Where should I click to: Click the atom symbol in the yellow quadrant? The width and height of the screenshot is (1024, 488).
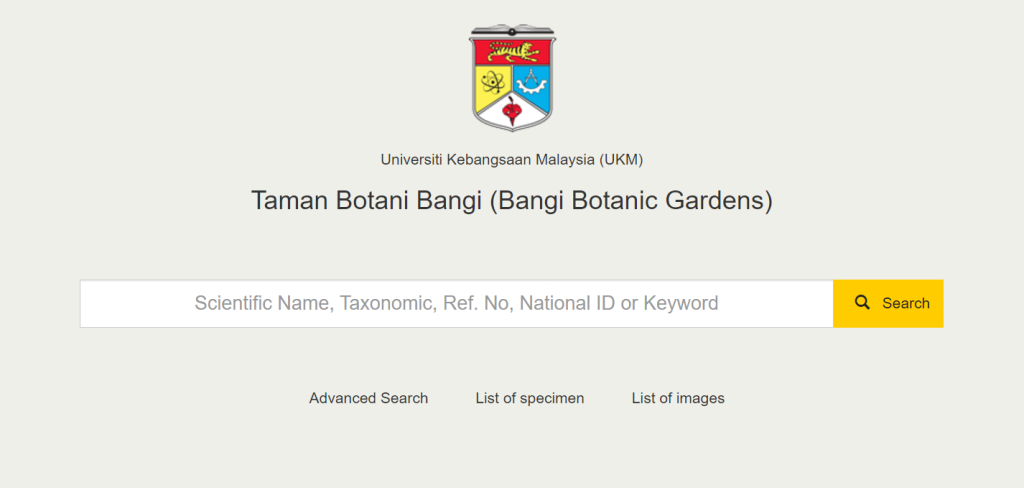pos(492,82)
